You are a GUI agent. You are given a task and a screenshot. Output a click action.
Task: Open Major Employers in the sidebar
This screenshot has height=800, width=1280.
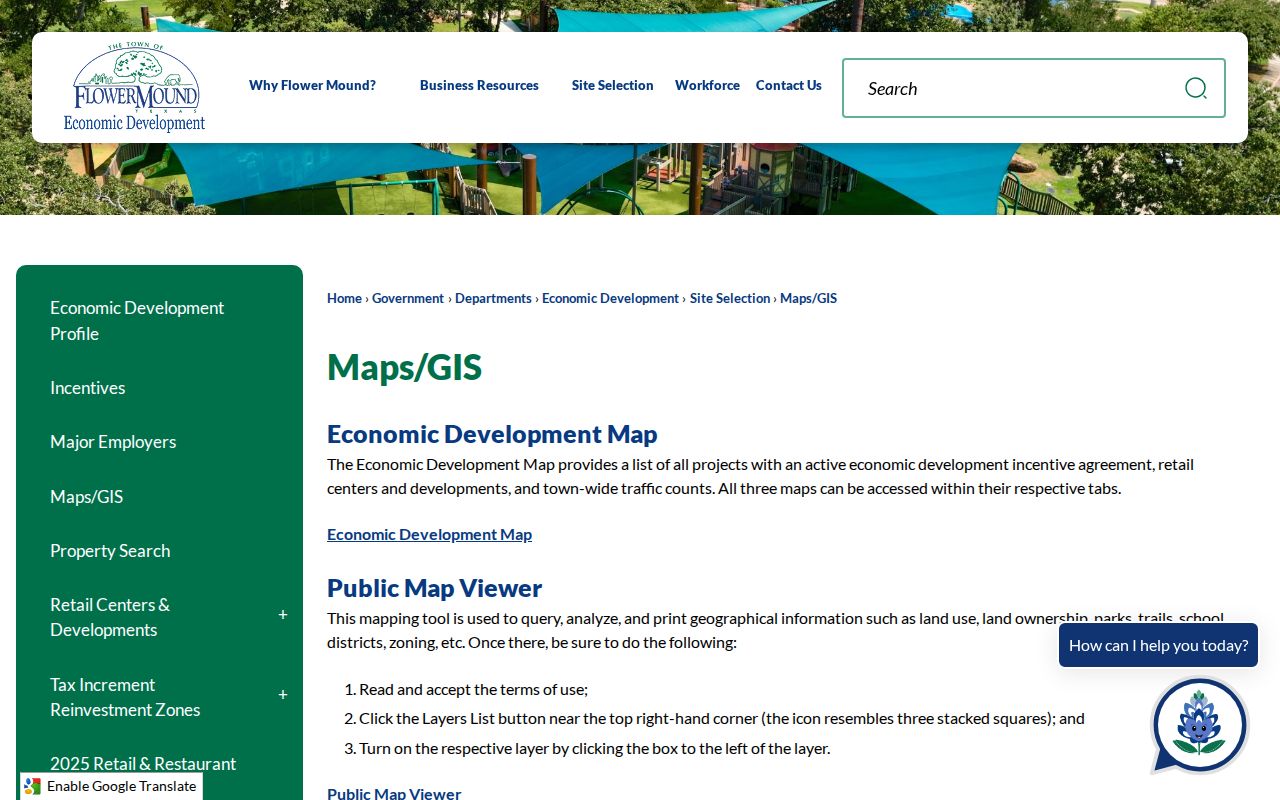coord(113,442)
